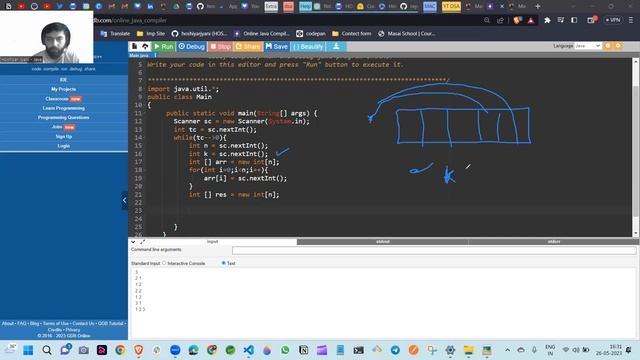Stop the running program
640x360 pixels.
220,47
